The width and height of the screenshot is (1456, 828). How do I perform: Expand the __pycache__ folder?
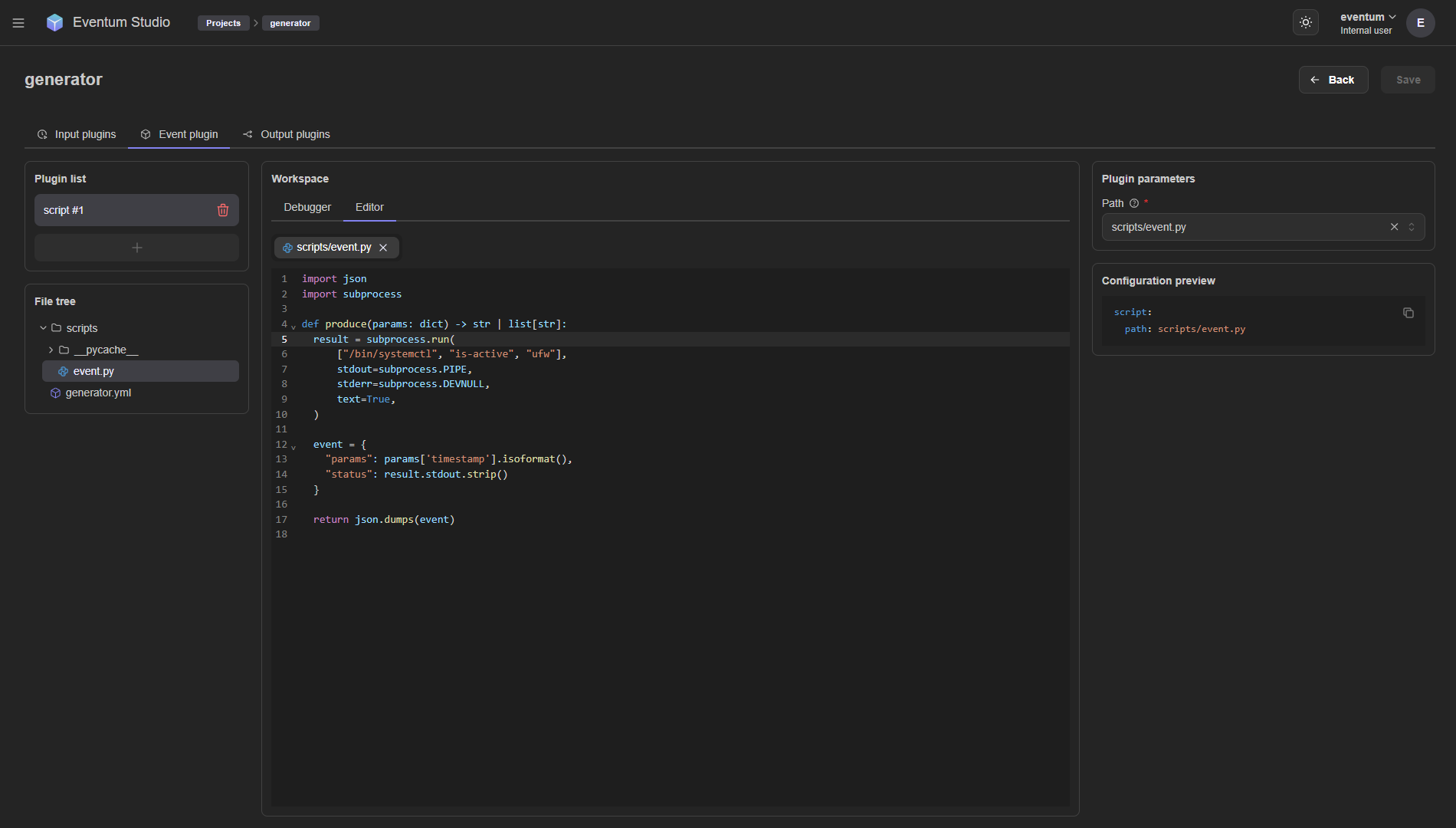[x=51, y=350]
